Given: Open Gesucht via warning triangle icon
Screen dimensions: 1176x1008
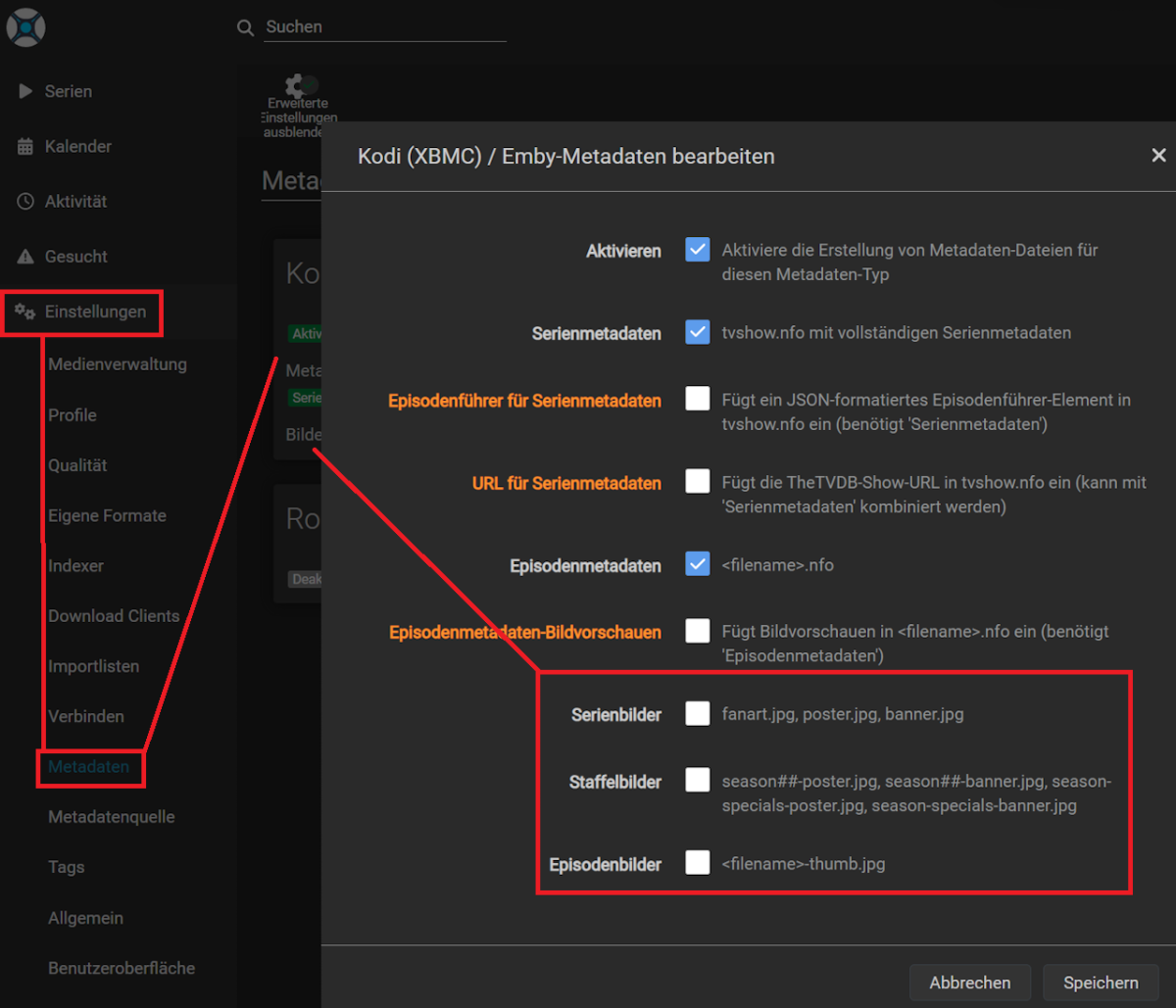Looking at the screenshot, I should coord(25,257).
